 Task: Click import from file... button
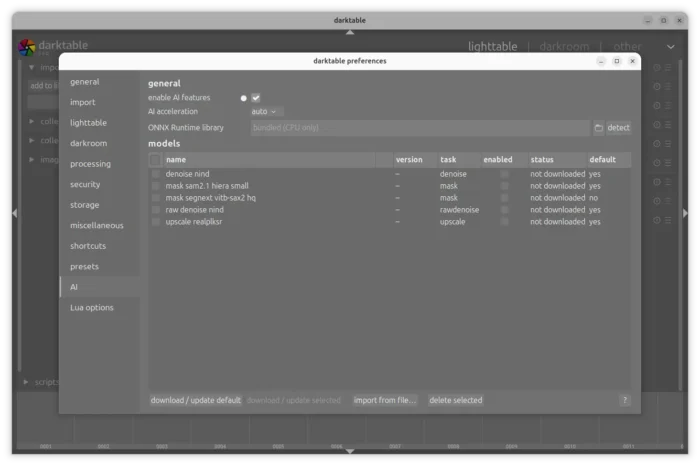(385, 400)
